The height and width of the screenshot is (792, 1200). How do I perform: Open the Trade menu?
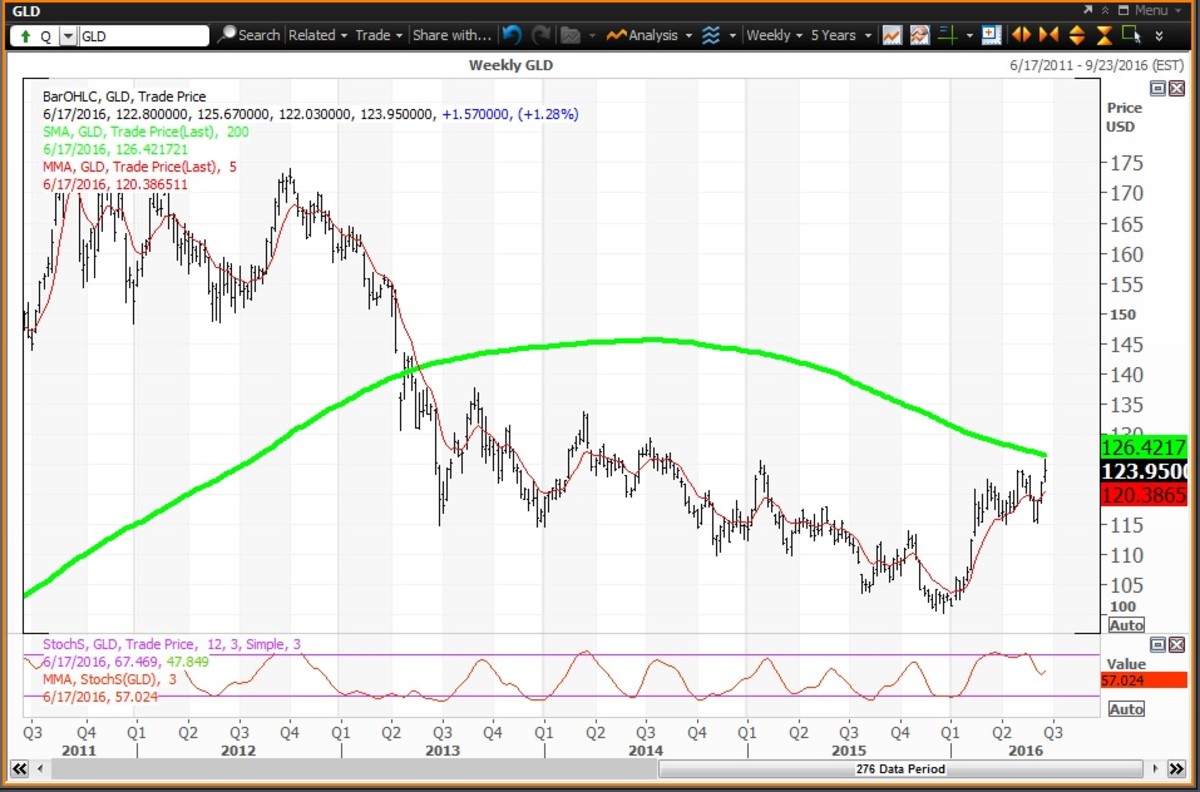pyautogui.click(x=379, y=35)
